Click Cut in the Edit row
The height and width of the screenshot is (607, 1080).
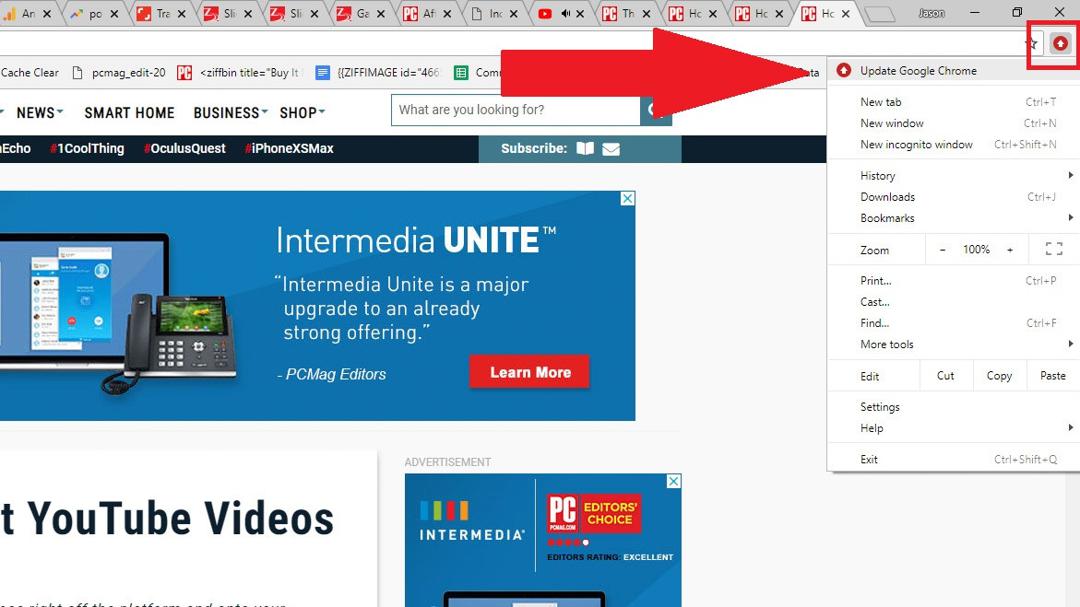(x=946, y=375)
